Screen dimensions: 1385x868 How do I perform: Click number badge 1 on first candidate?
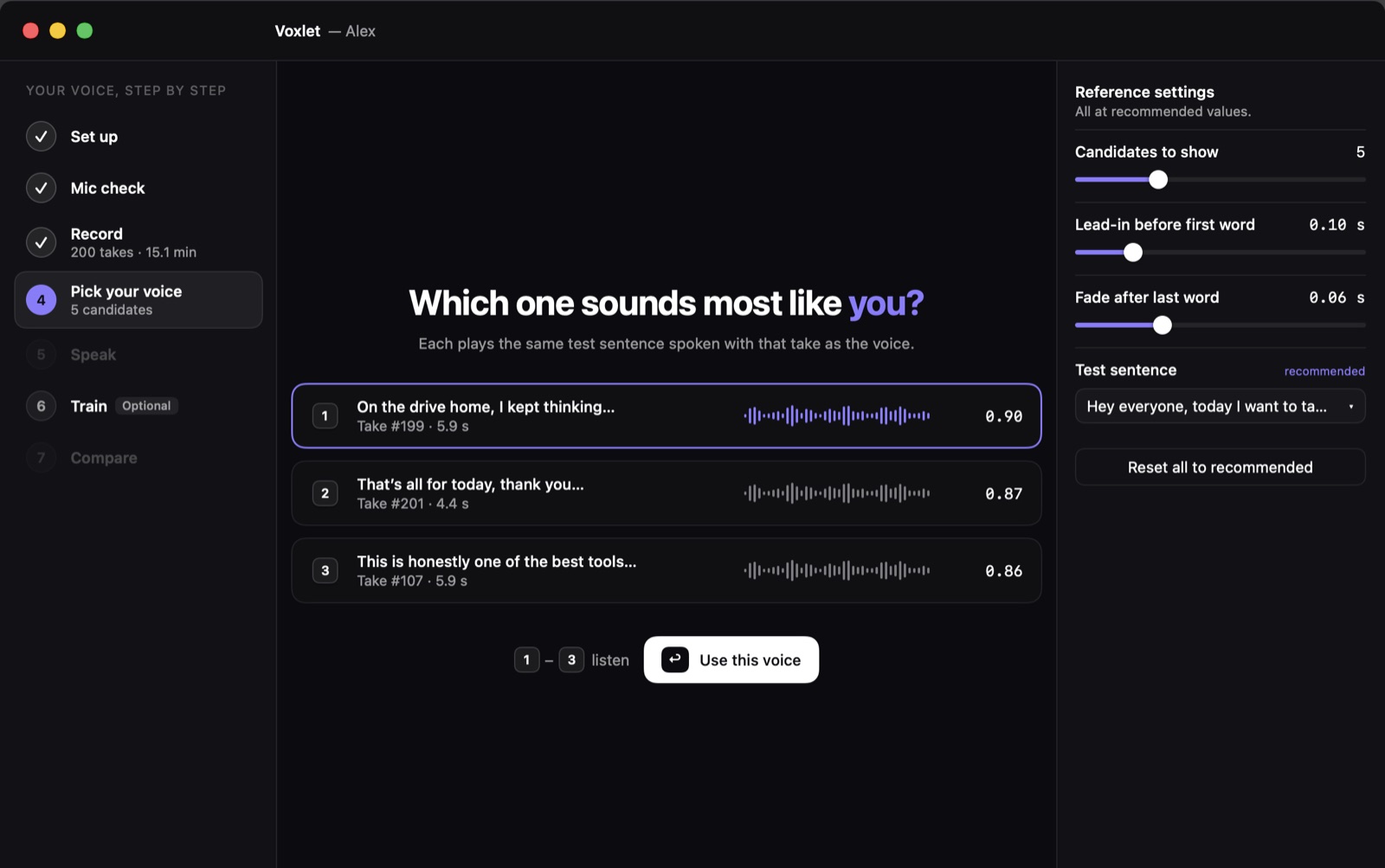click(x=325, y=416)
